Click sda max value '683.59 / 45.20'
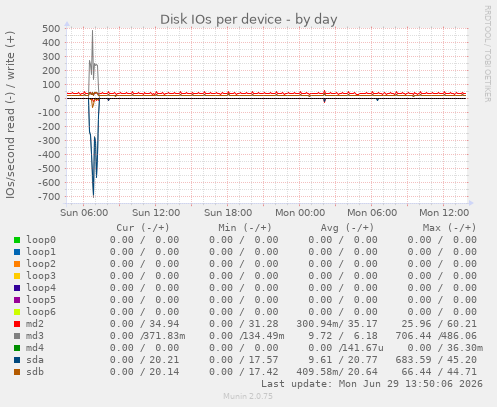This screenshot has width=497, height=407. [436, 360]
